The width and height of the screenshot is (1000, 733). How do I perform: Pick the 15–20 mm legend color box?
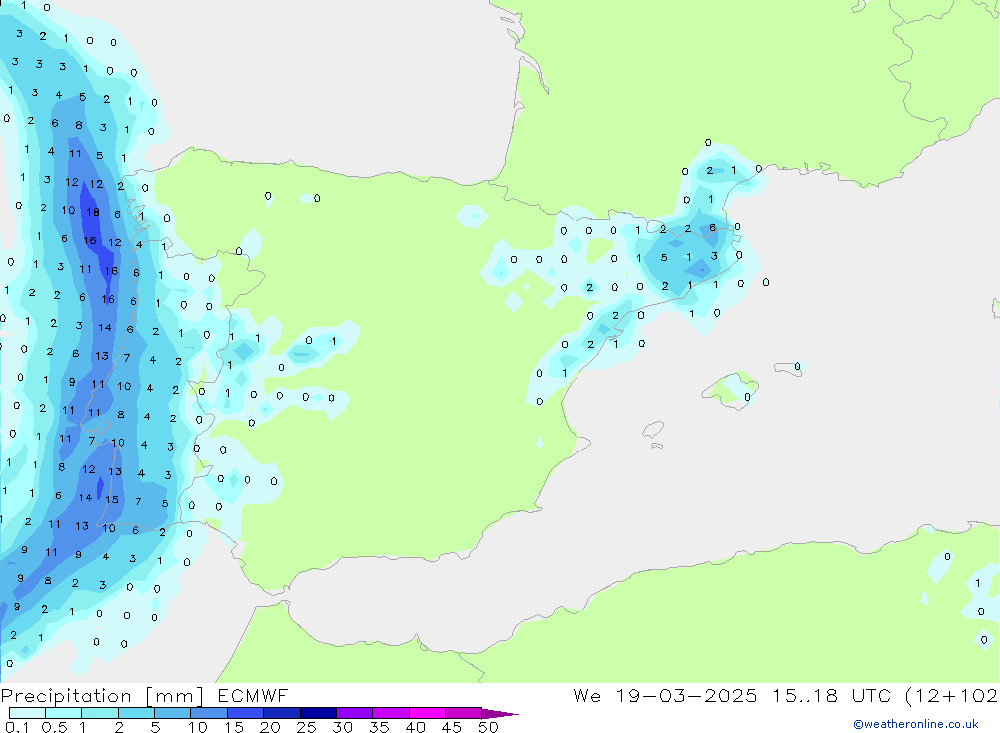pos(246,713)
